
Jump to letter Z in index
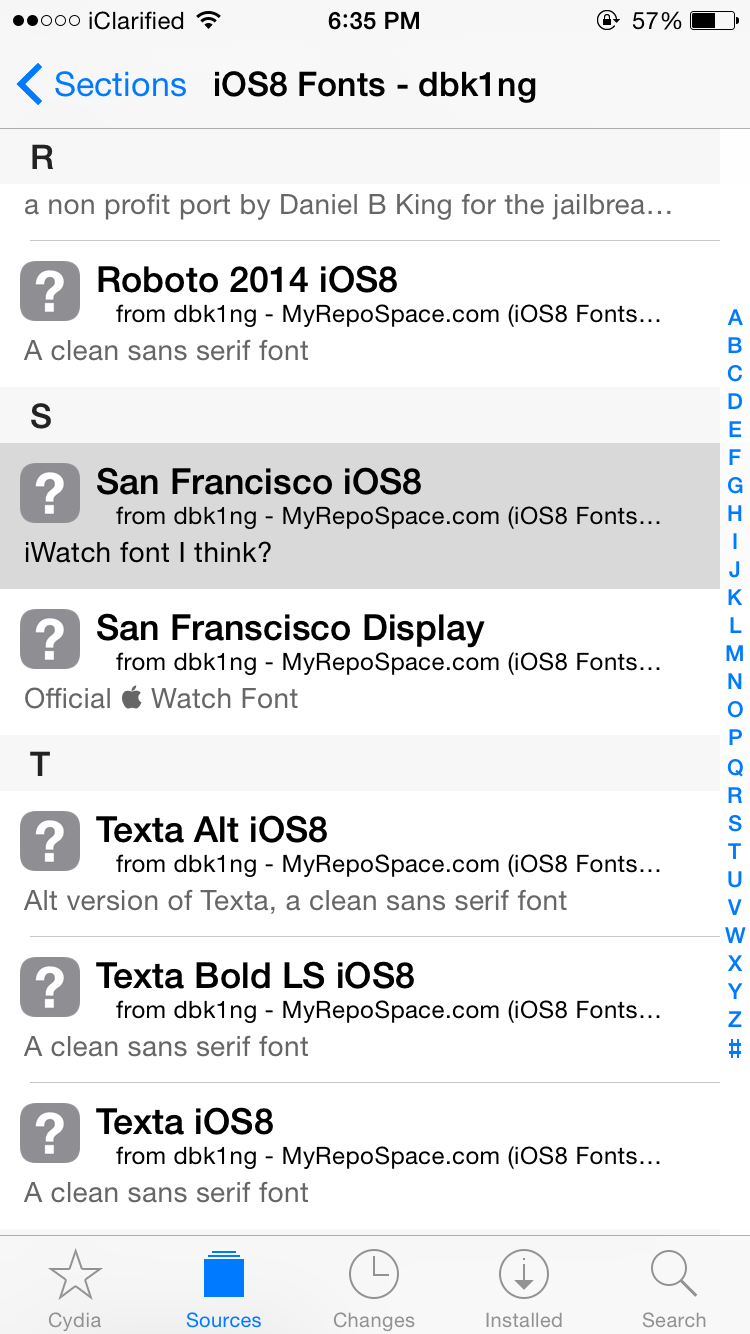click(735, 1019)
